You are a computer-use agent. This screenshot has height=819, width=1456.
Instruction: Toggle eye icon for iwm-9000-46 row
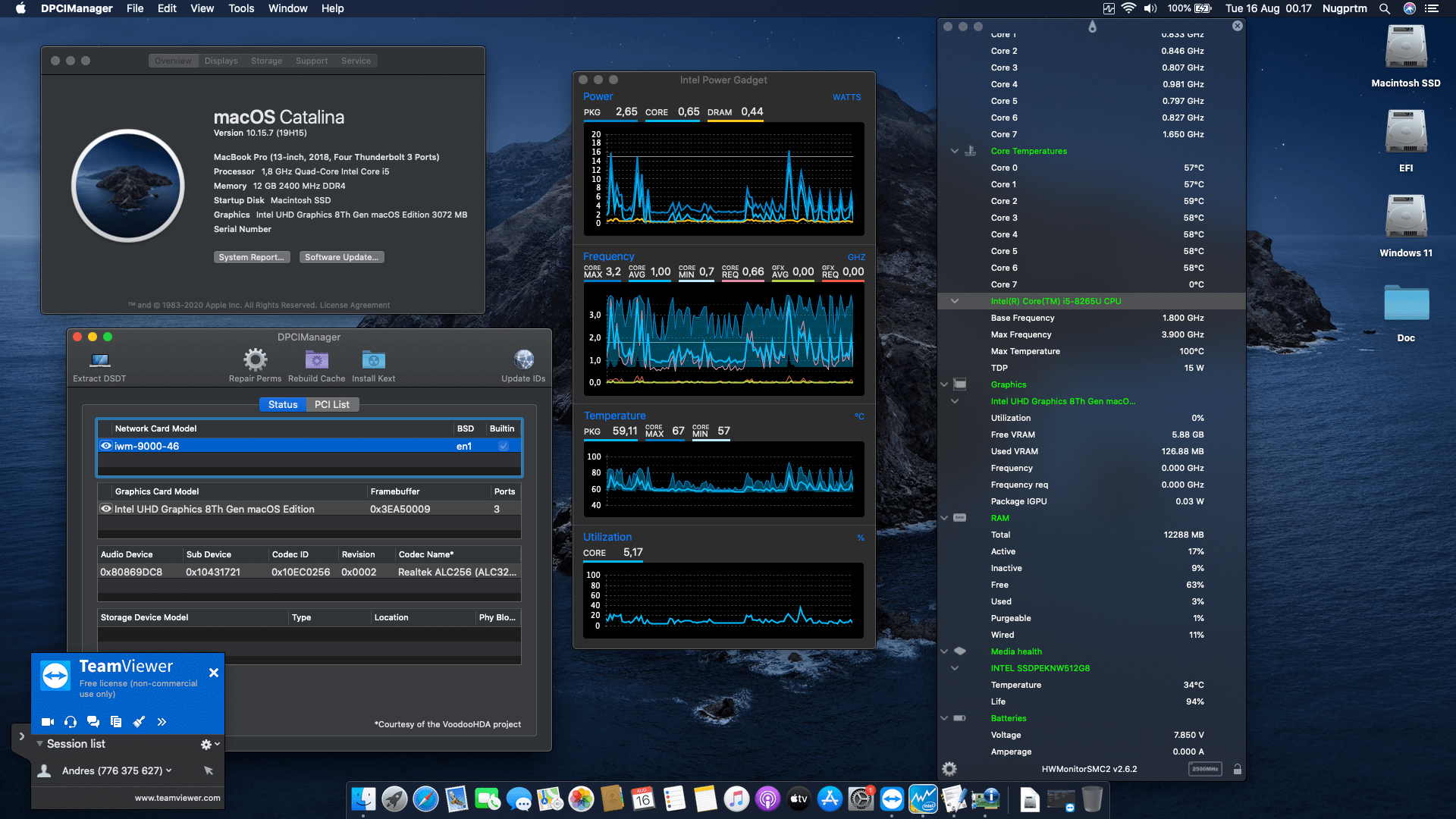[106, 446]
